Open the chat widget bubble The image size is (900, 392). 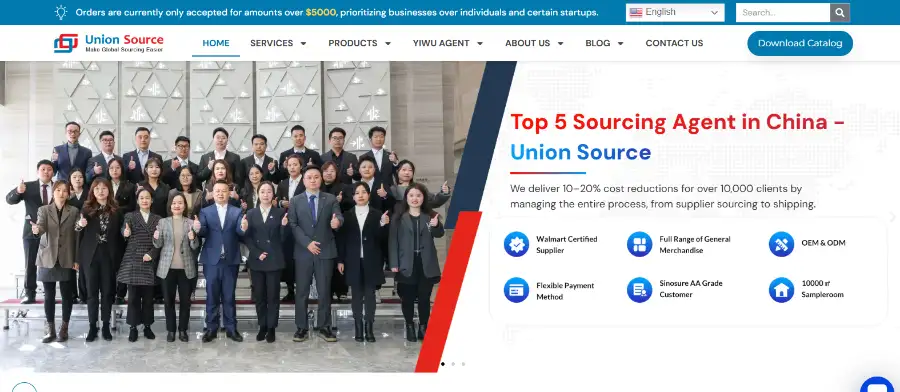[877, 386]
